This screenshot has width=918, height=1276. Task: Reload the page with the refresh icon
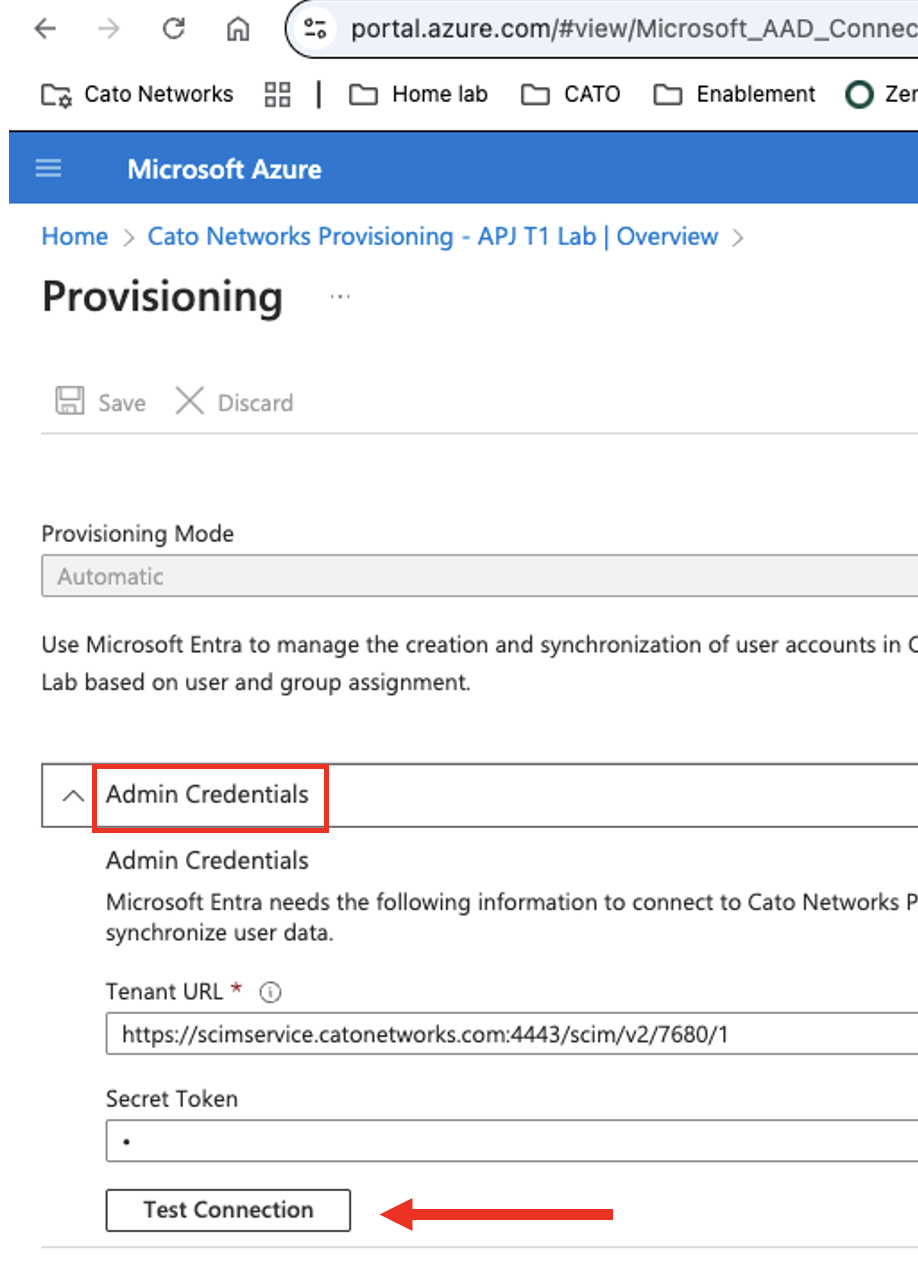(x=173, y=29)
